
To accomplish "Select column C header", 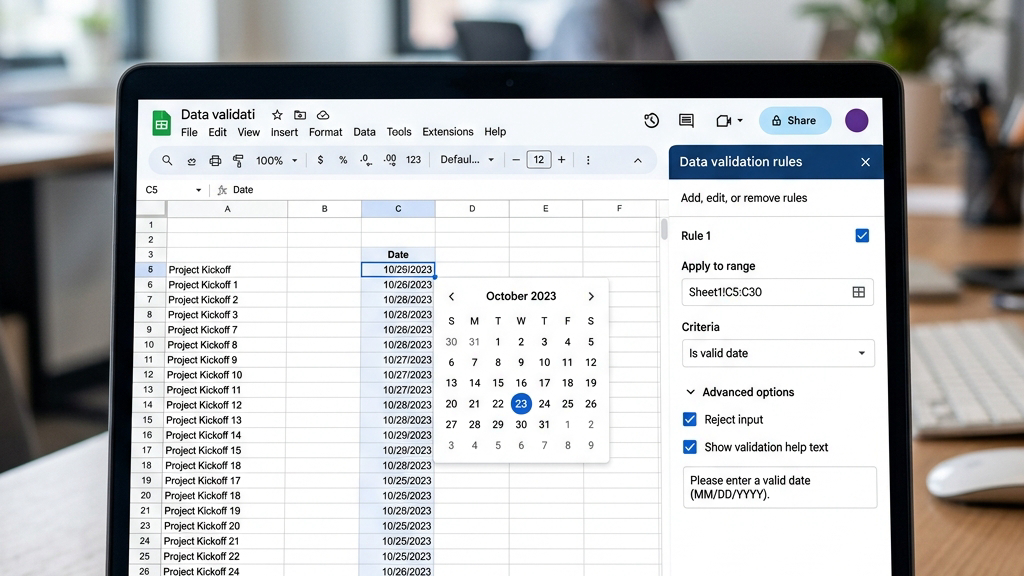I will [398, 209].
